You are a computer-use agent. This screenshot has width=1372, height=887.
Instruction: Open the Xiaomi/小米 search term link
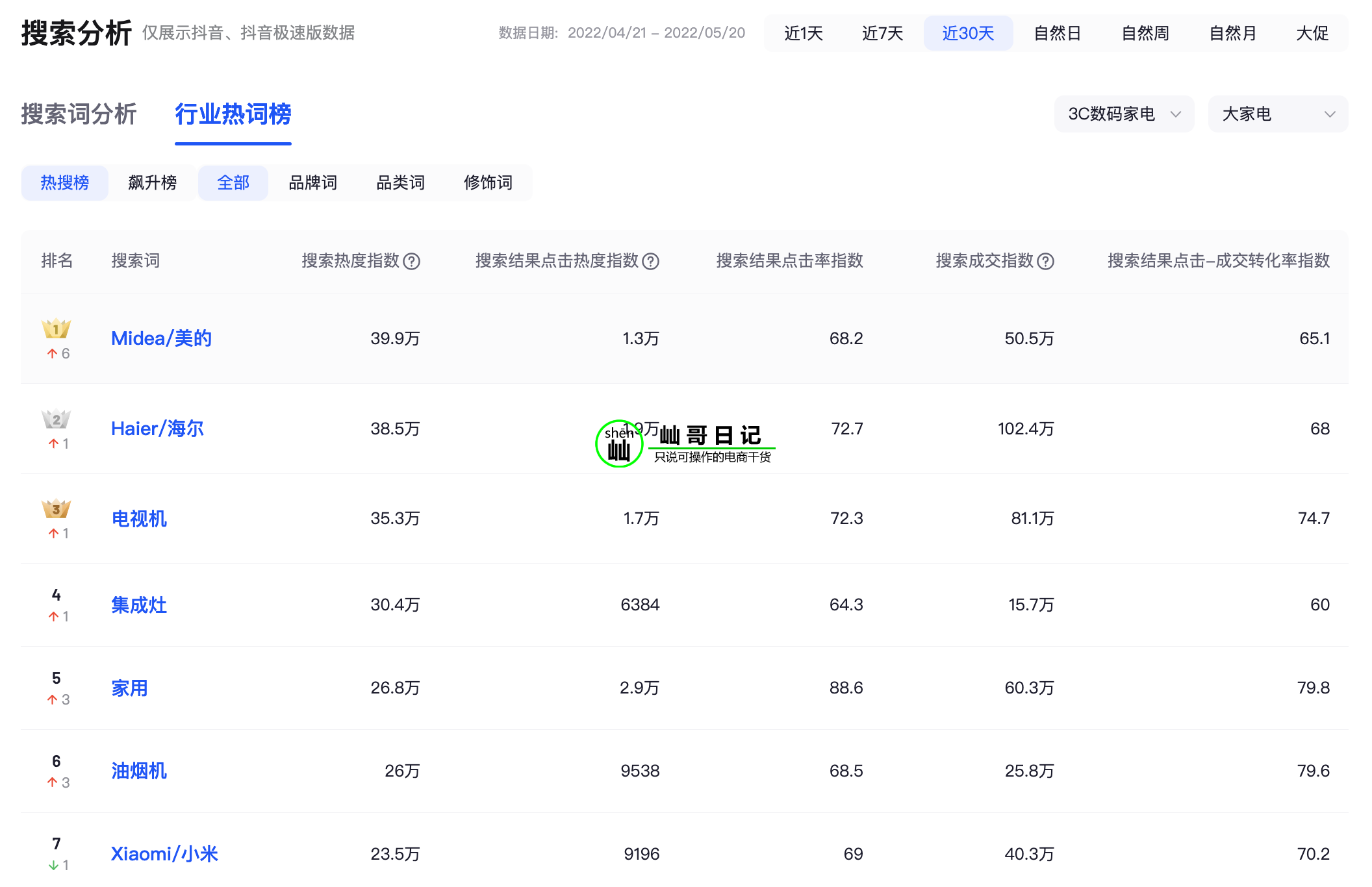[164, 854]
